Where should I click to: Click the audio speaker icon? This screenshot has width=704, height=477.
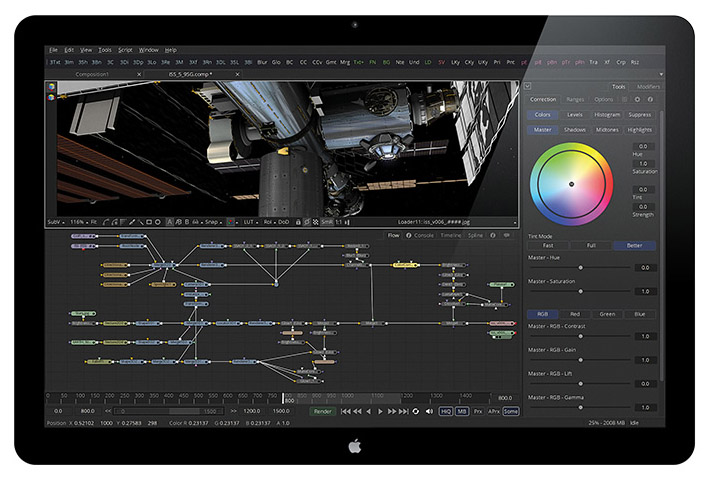click(428, 411)
